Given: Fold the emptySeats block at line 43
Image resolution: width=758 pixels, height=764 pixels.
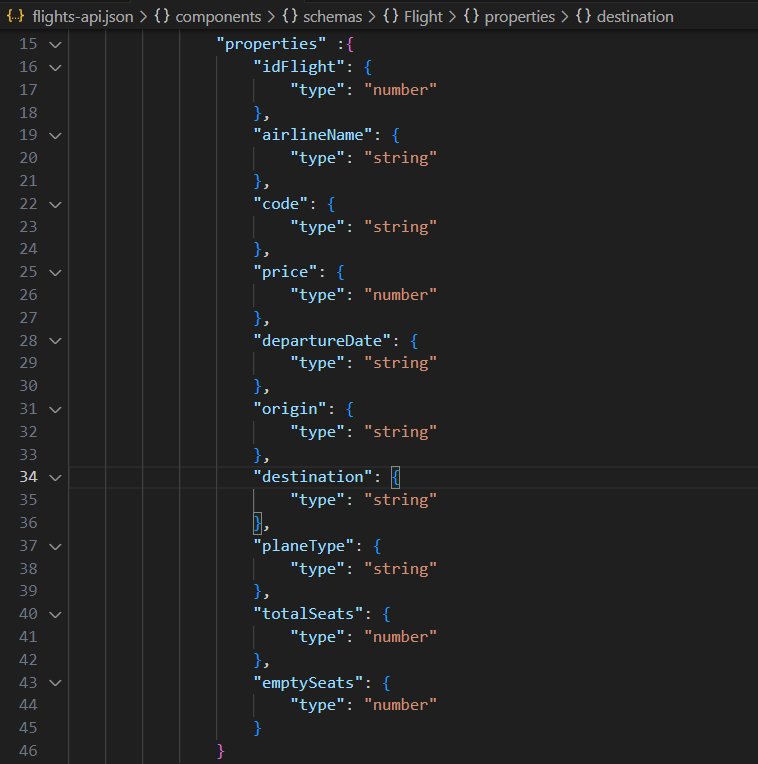Looking at the screenshot, I should point(56,683).
